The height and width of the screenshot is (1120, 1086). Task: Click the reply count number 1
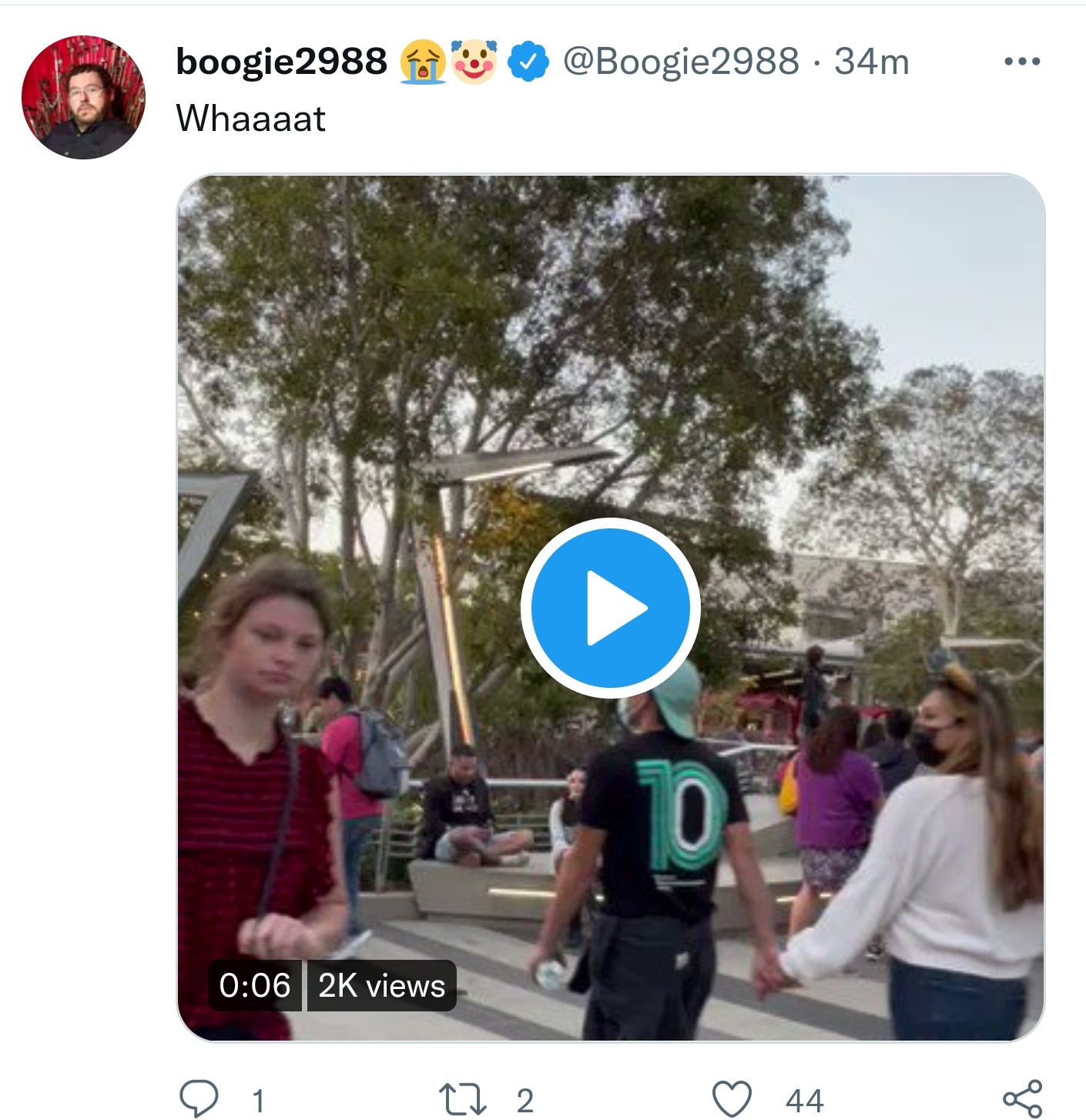click(259, 1101)
